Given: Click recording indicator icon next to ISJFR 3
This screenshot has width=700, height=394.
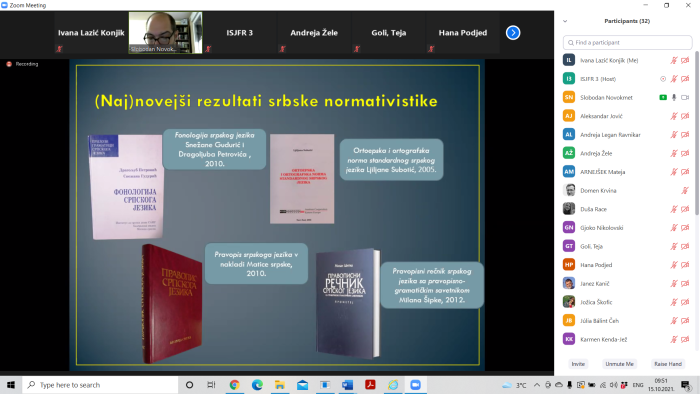Looking at the screenshot, I should click(x=663, y=79).
